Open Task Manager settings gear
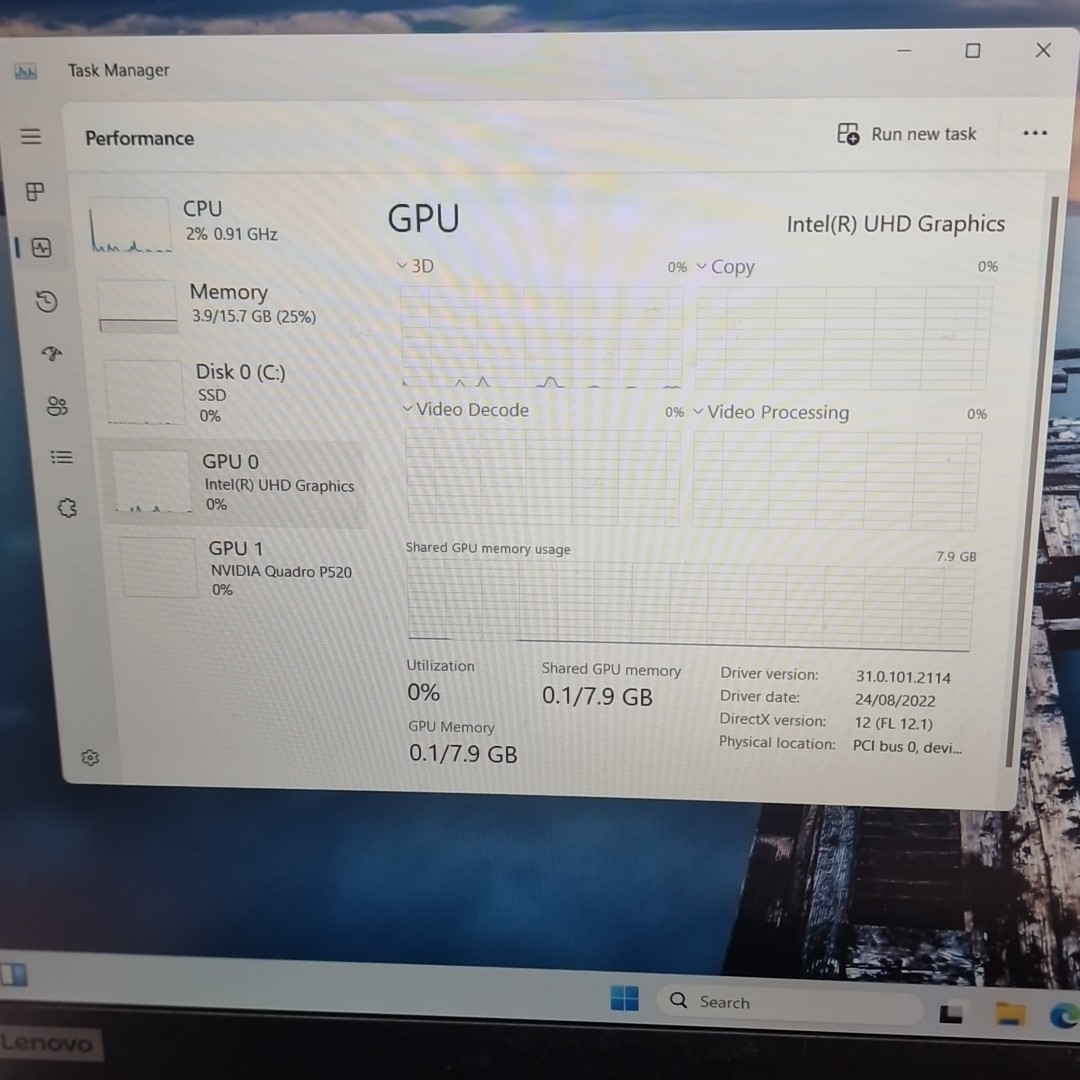The height and width of the screenshot is (1080, 1080). (90, 758)
